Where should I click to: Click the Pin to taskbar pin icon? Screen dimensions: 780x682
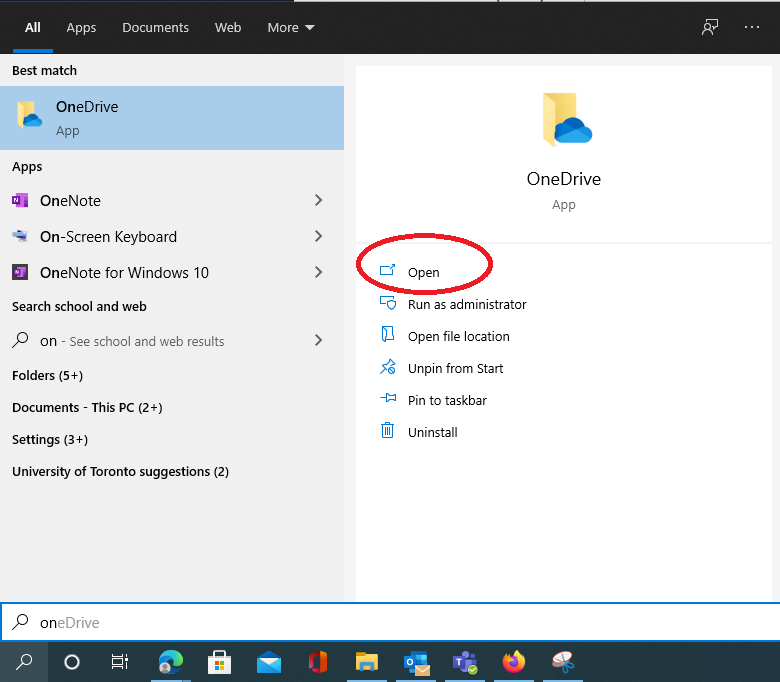click(x=388, y=398)
